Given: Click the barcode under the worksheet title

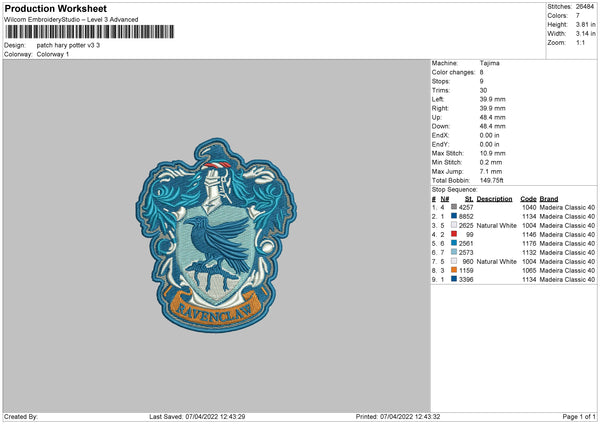Looking at the screenshot, I should (90, 32).
